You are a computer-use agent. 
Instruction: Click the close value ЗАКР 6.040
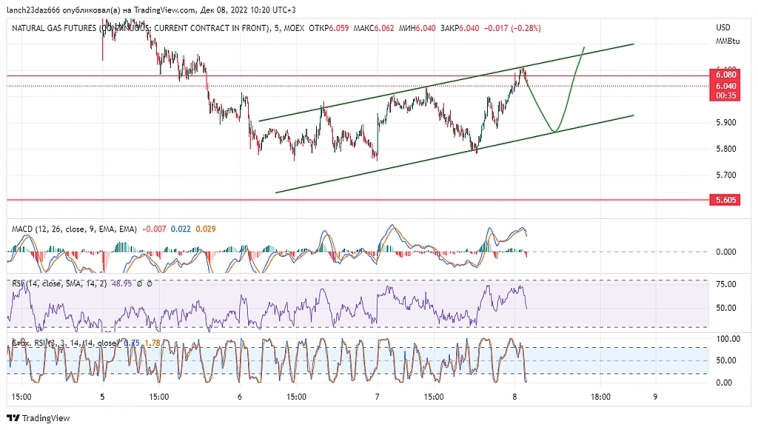(x=460, y=28)
